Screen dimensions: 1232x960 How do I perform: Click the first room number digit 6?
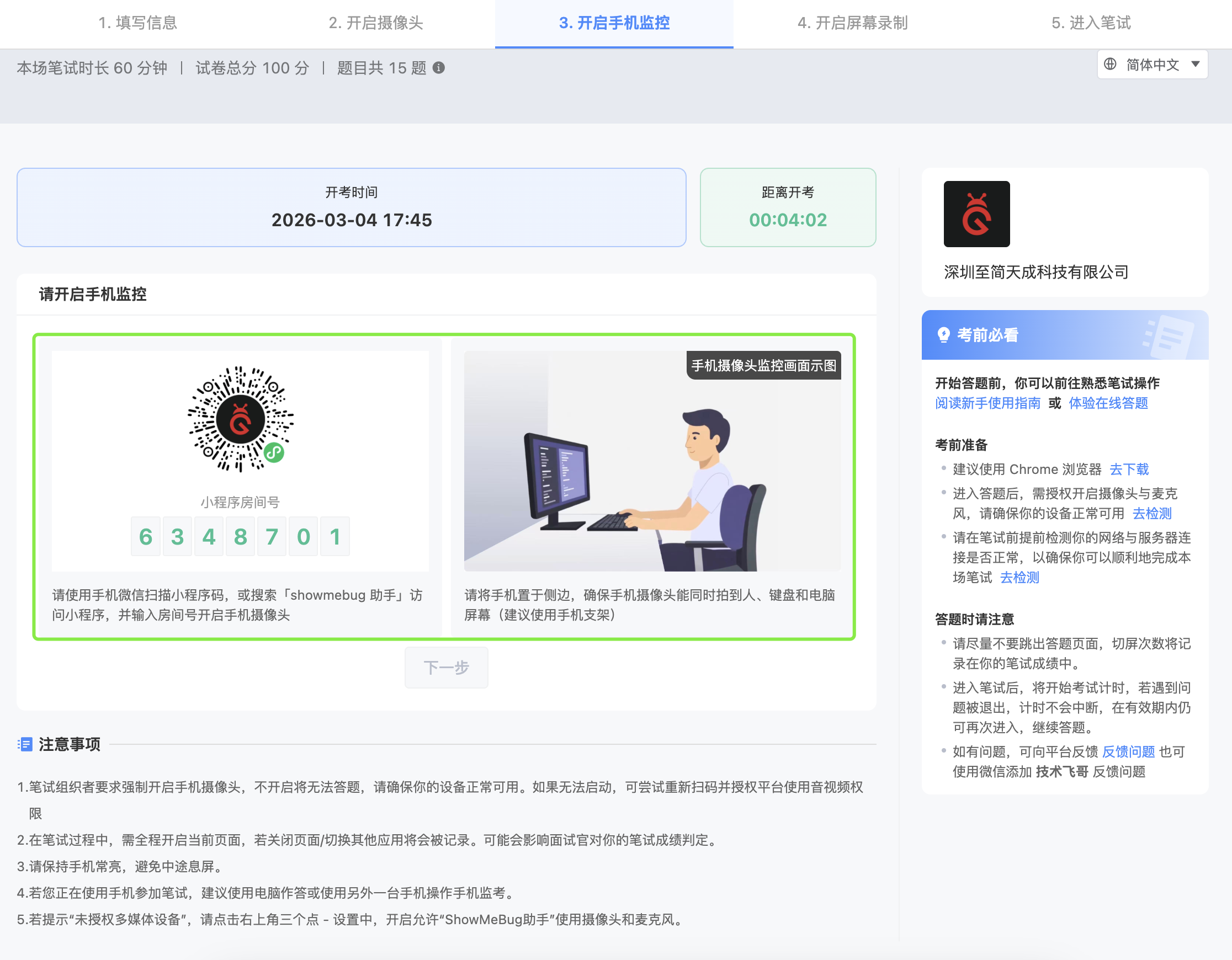(x=146, y=536)
